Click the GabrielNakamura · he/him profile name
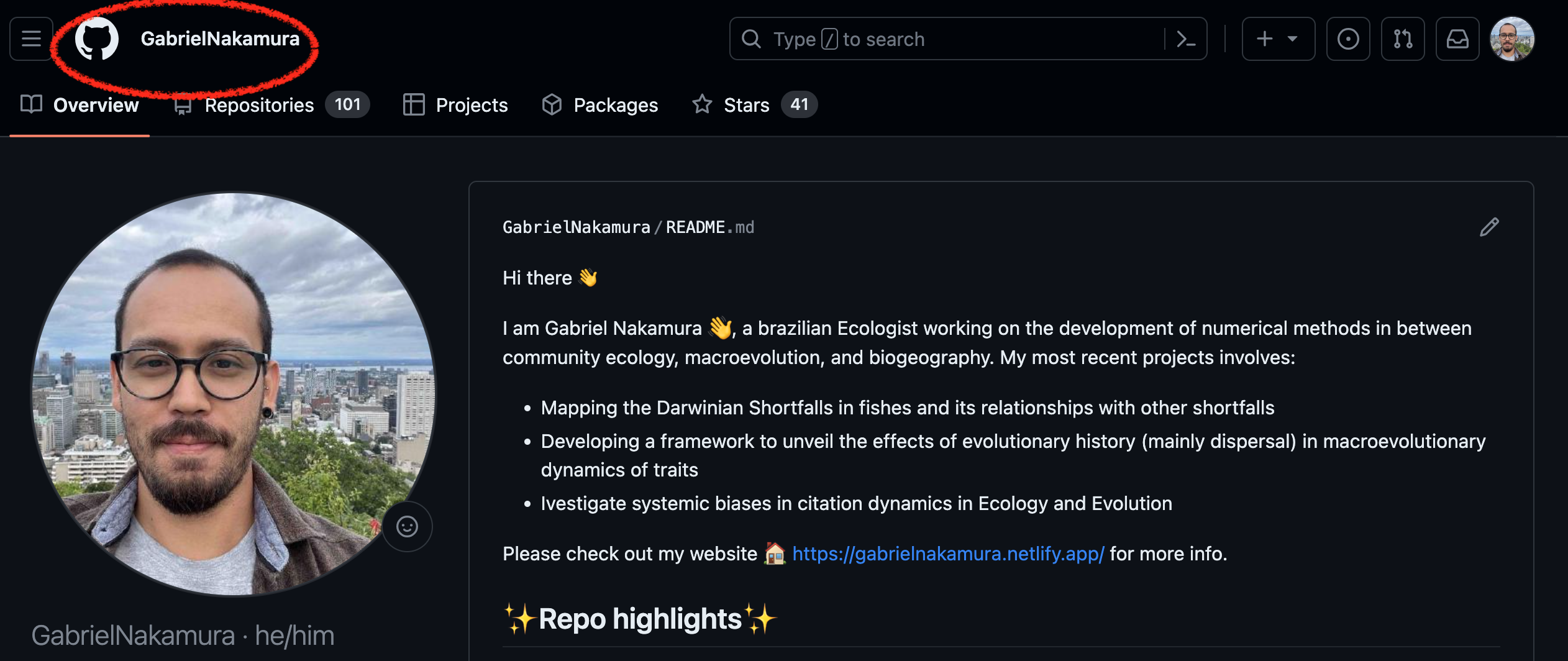 click(183, 636)
